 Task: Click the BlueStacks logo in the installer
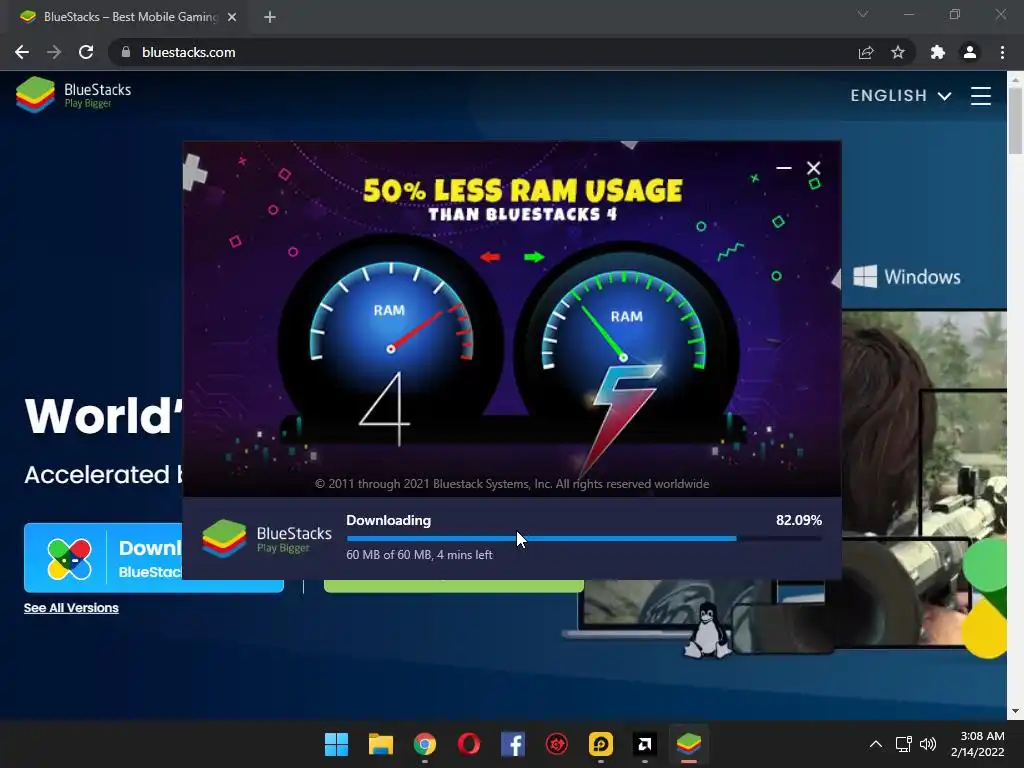click(x=266, y=539)
